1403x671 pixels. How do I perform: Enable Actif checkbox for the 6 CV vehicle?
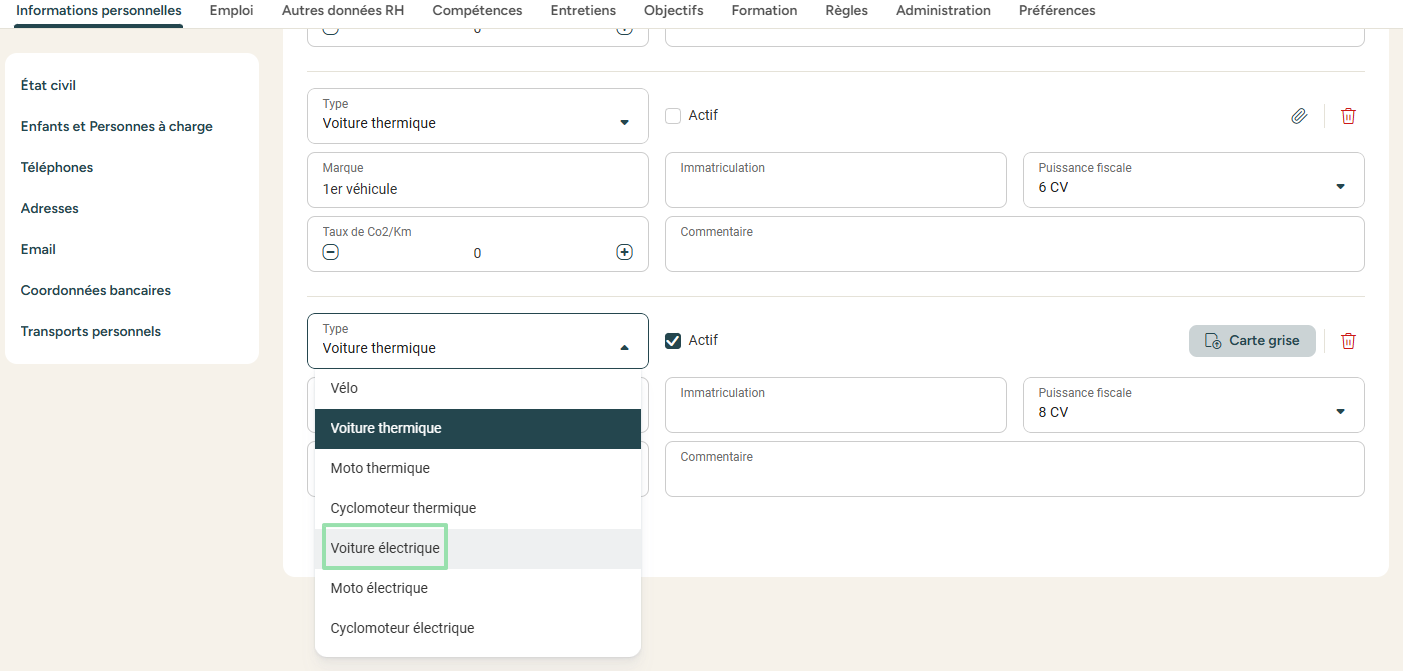click(x=673, y=116)
